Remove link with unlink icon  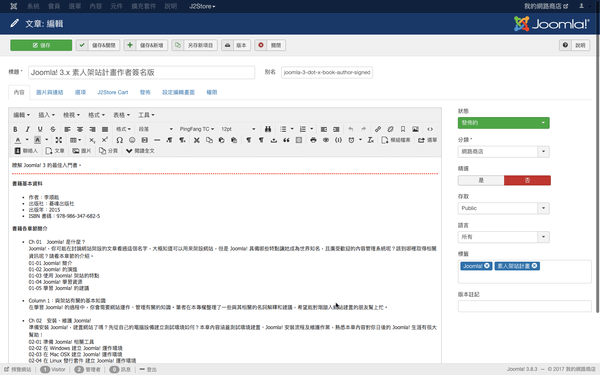point(390,129)
